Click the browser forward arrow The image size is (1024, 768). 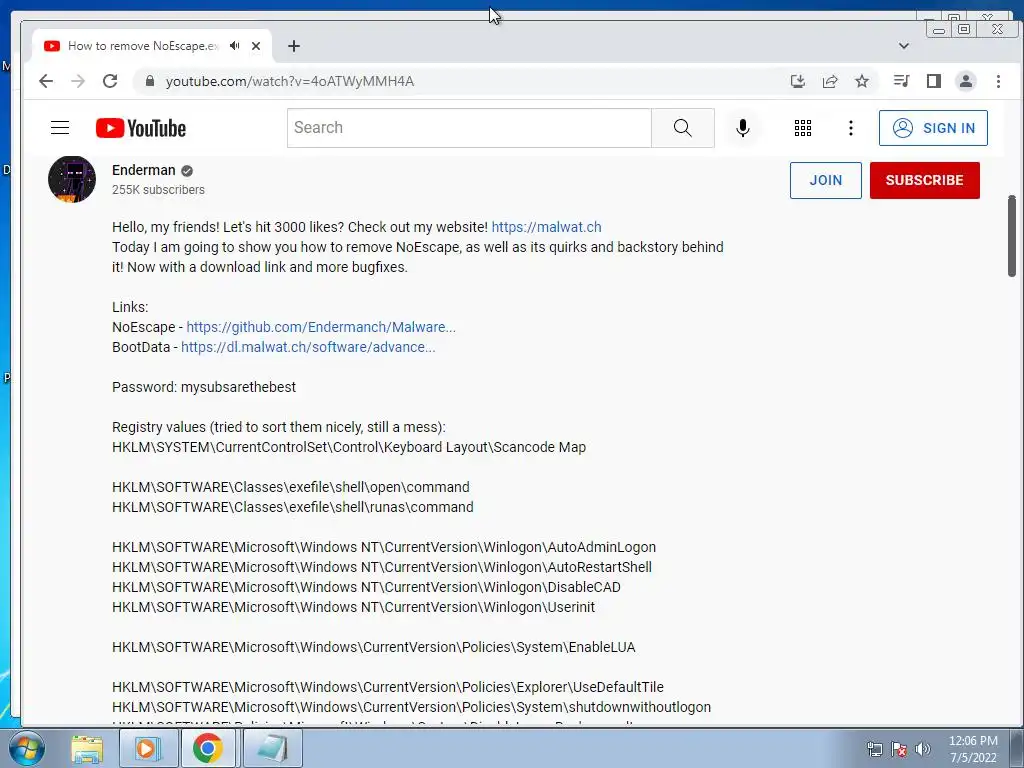[78, 81]
